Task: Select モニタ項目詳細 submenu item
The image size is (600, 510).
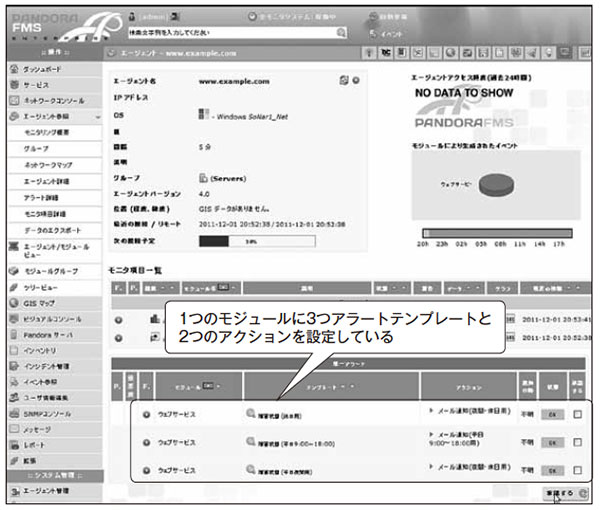Action: point(45,213)
